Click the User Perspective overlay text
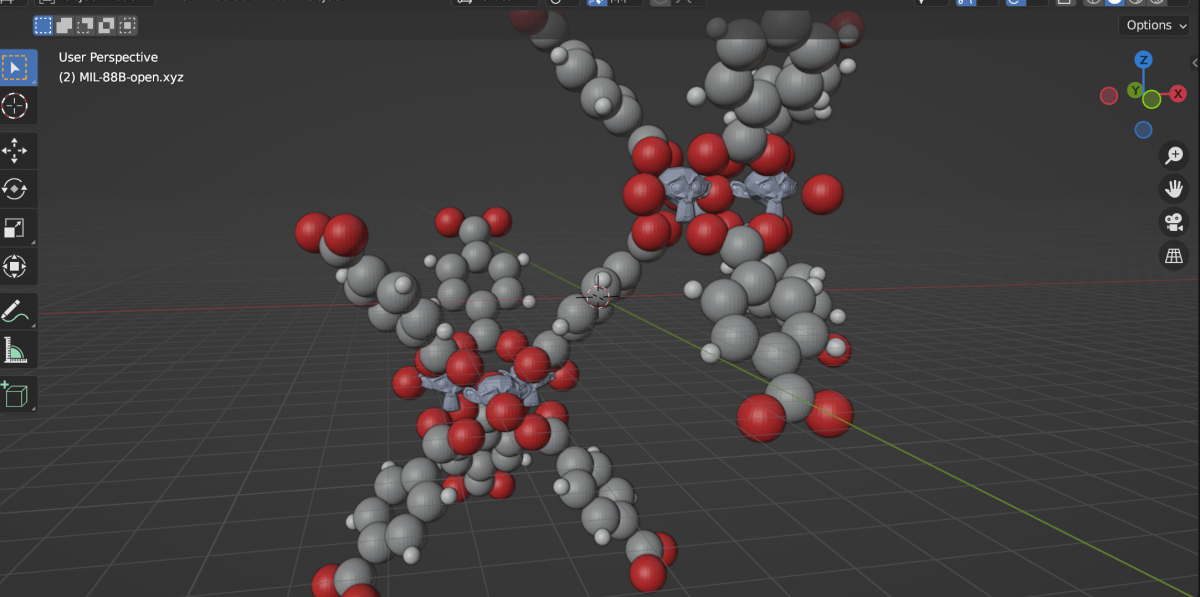The height and width of the screenshot is (597, 1200). tap(108, 57)
